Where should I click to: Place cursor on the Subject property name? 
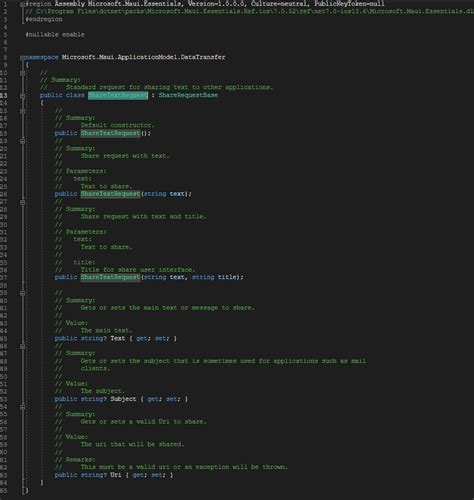click(123, 399)
